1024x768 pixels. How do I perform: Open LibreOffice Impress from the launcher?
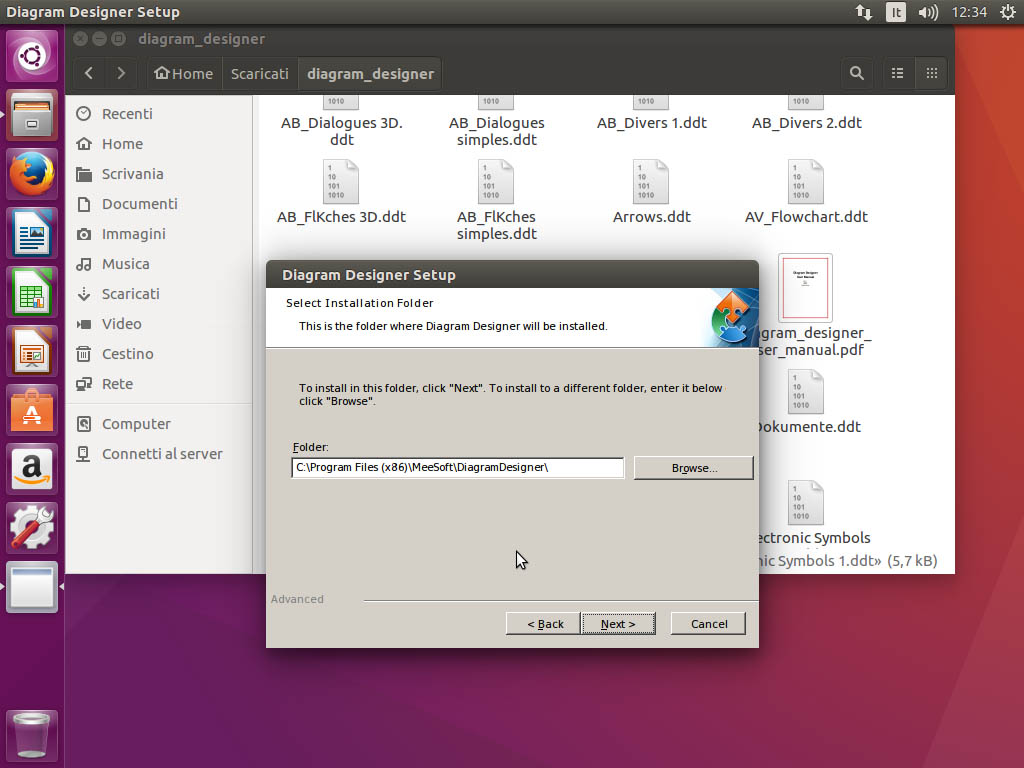click(x=32, y=352)
